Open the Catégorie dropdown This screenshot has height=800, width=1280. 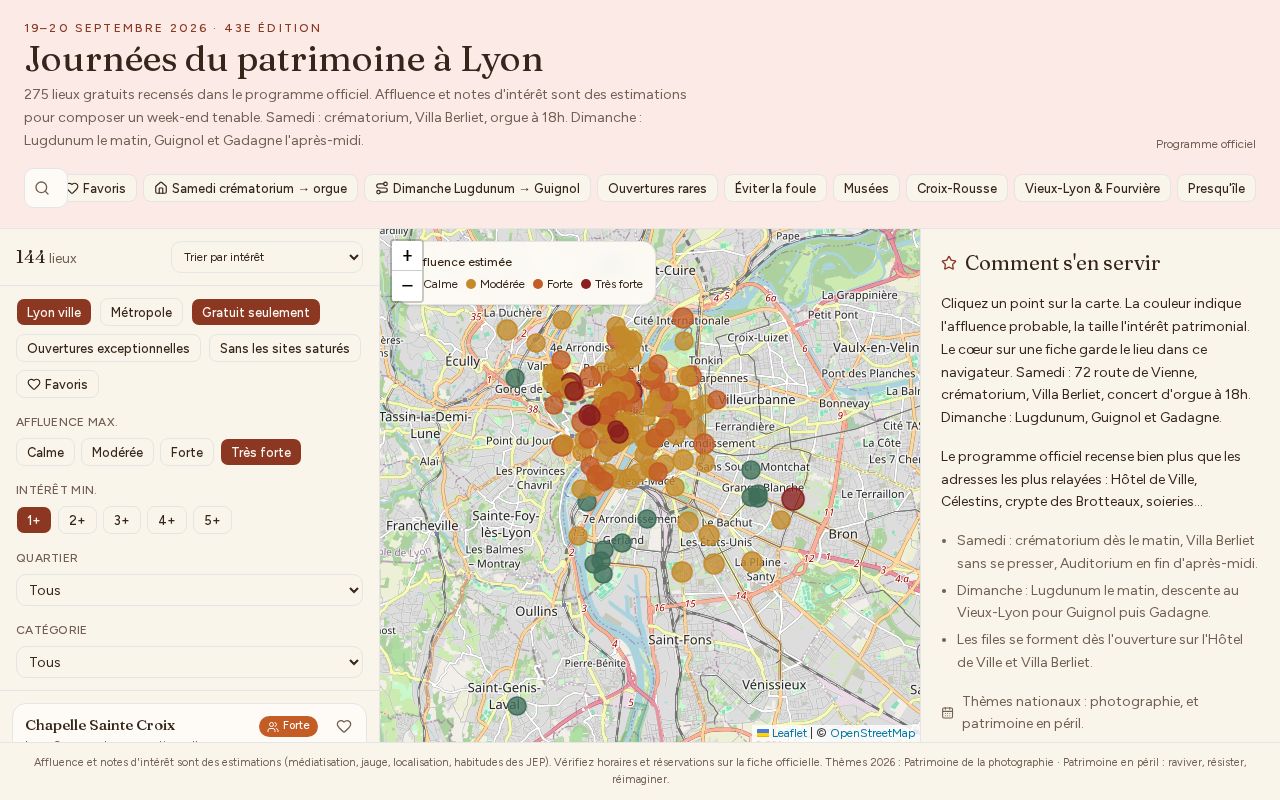pos(189,662)
